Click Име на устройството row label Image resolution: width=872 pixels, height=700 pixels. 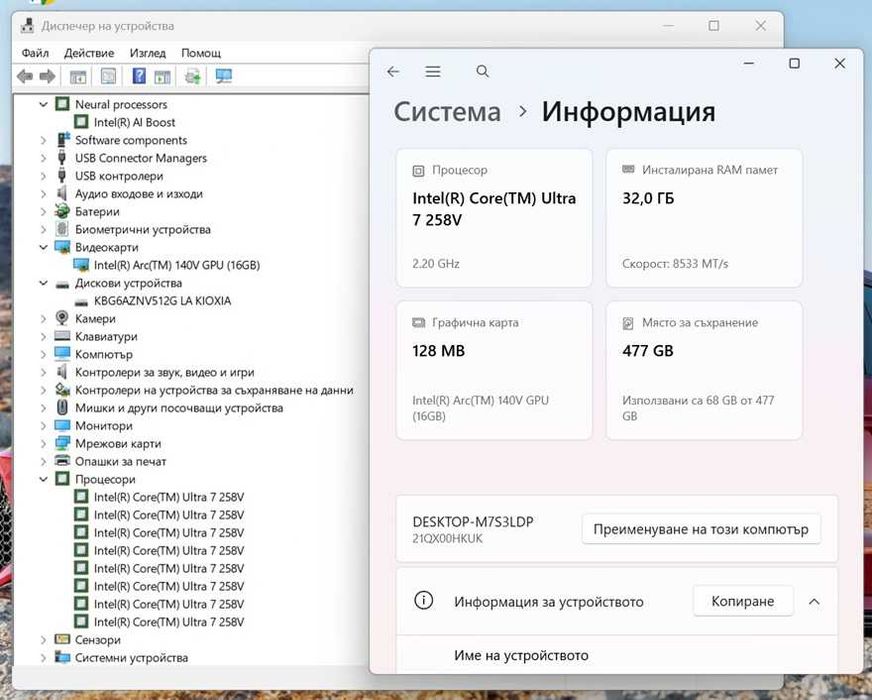pos(521,656)
